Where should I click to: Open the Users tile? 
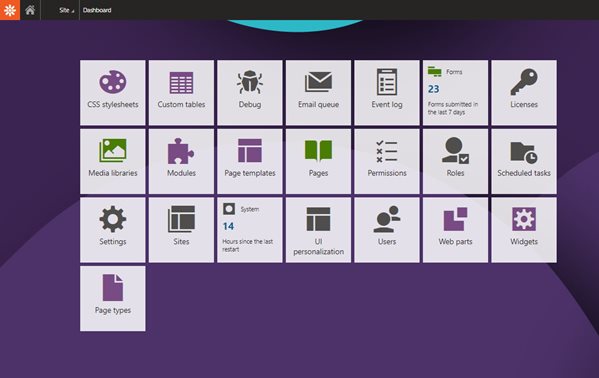click(x=387, y=230)
